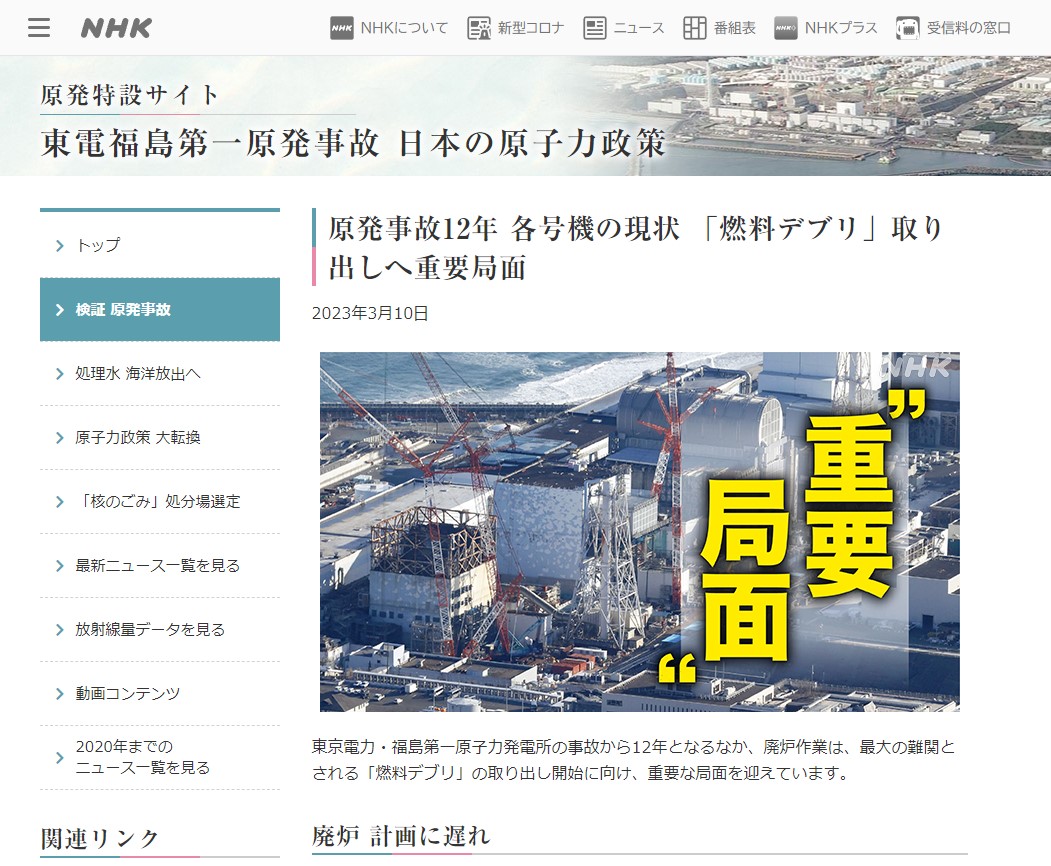This screenshot has height=866, width=1051.
Task: Open NHKについて link text
Action: pyautogui.click(x=404, y=28)
